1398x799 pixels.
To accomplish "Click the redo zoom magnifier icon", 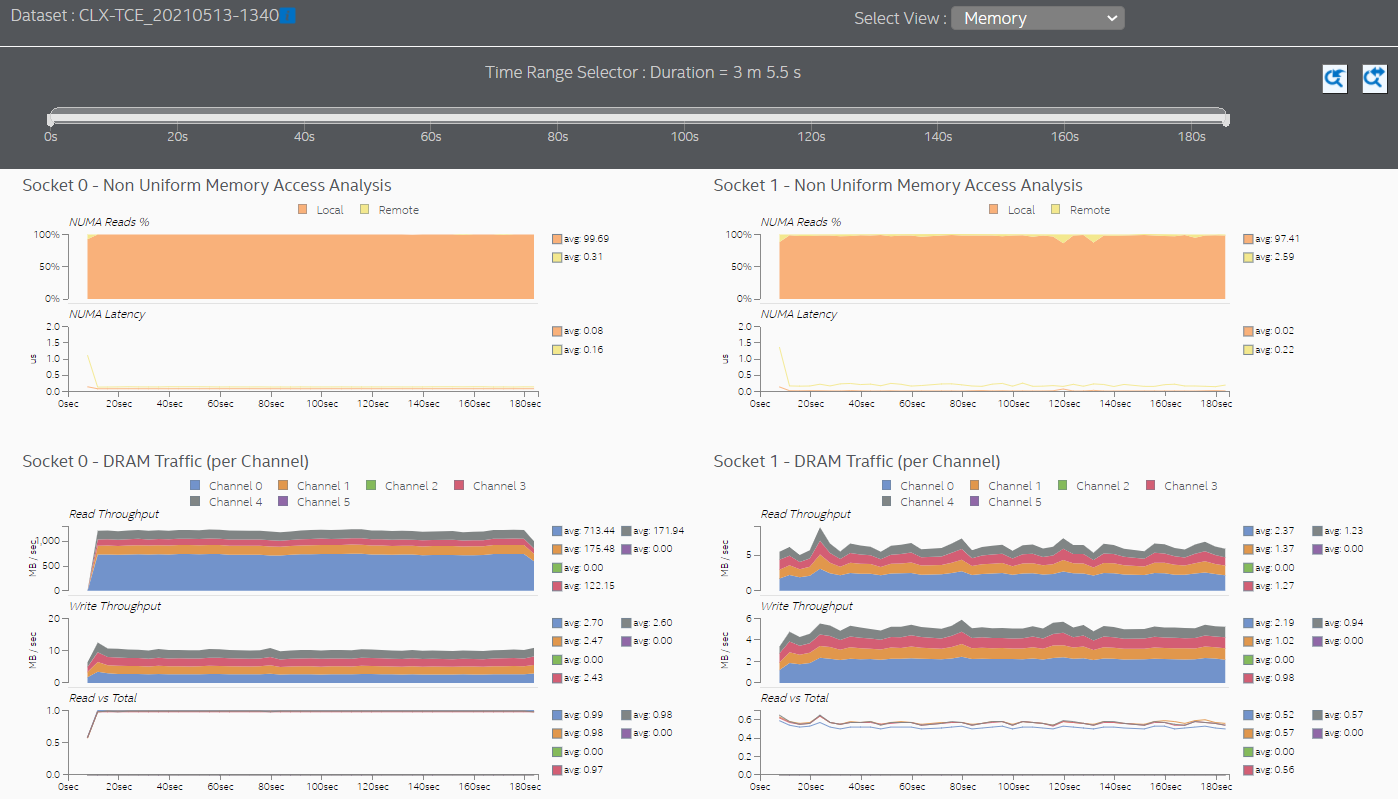I will 1374,79.
